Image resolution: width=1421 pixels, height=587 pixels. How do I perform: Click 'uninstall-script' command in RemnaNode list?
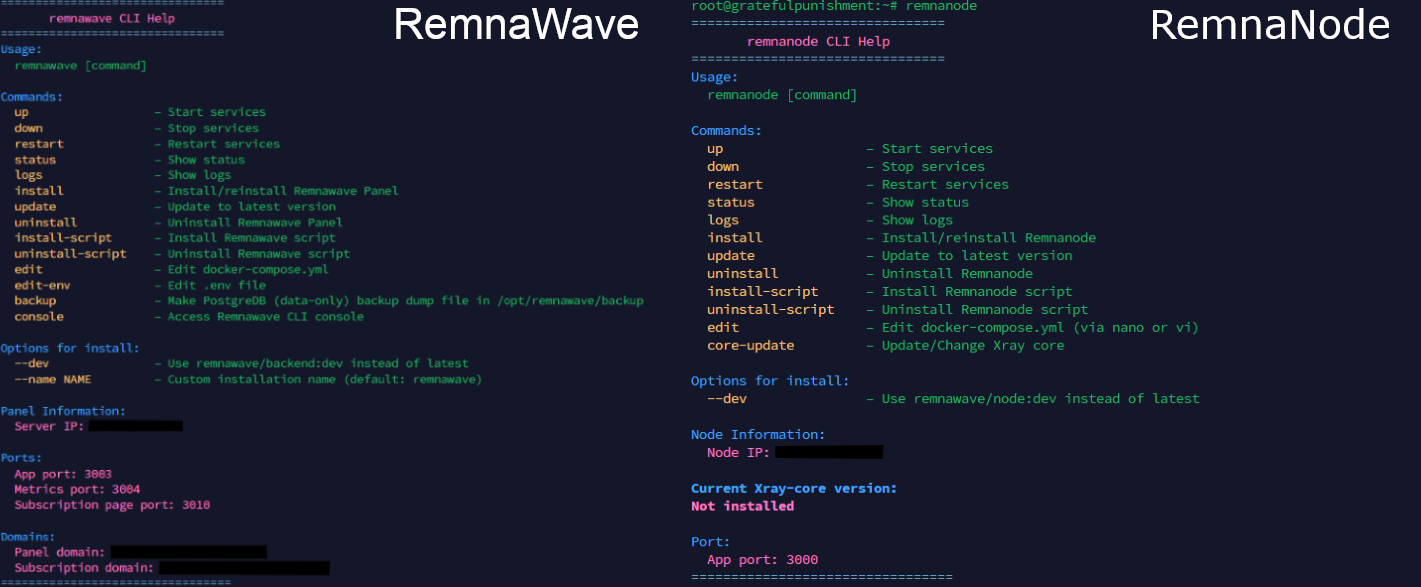click(x=771, y=310)
